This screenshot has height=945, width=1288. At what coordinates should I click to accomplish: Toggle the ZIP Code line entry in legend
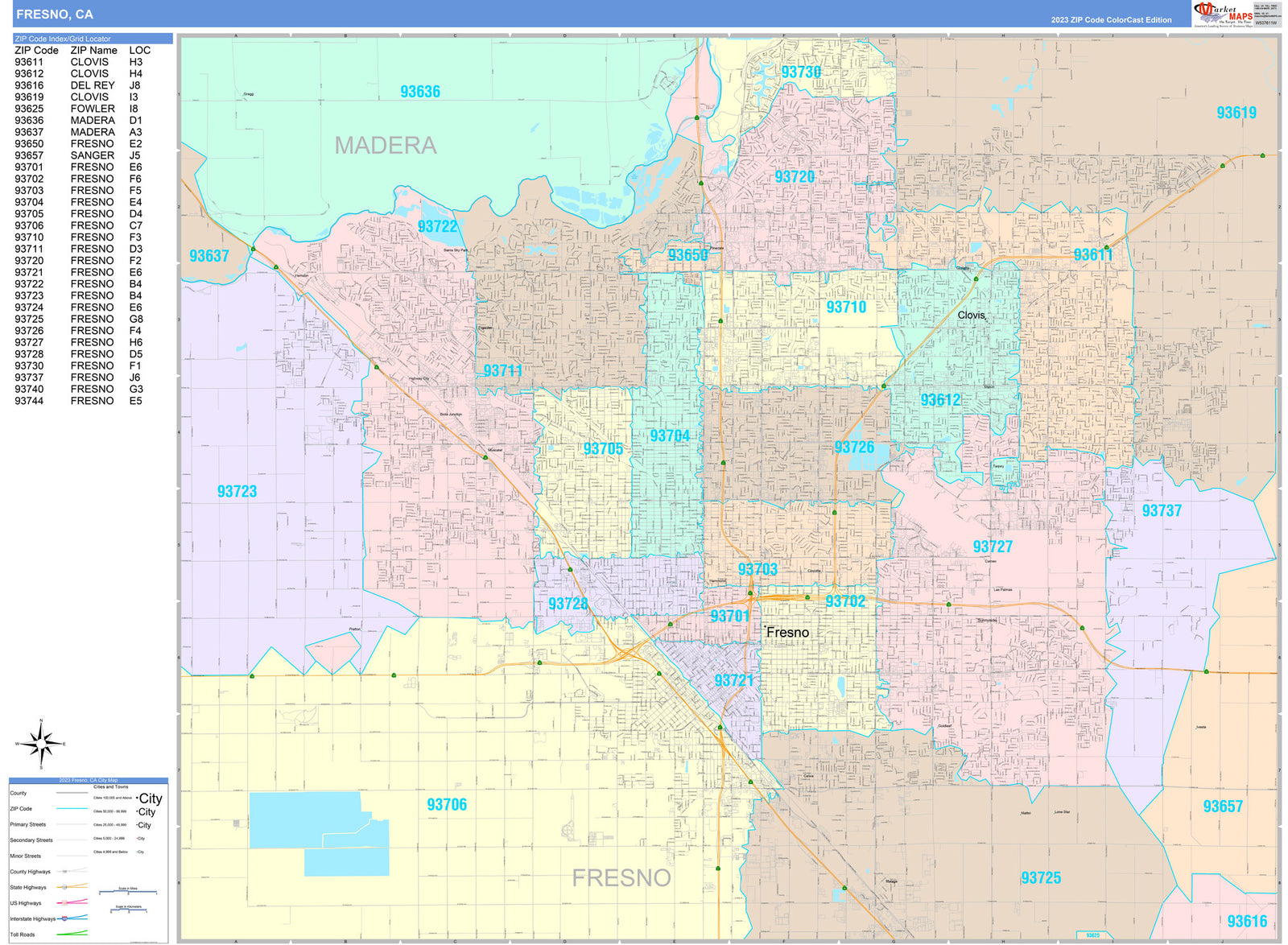coord(72,808)
